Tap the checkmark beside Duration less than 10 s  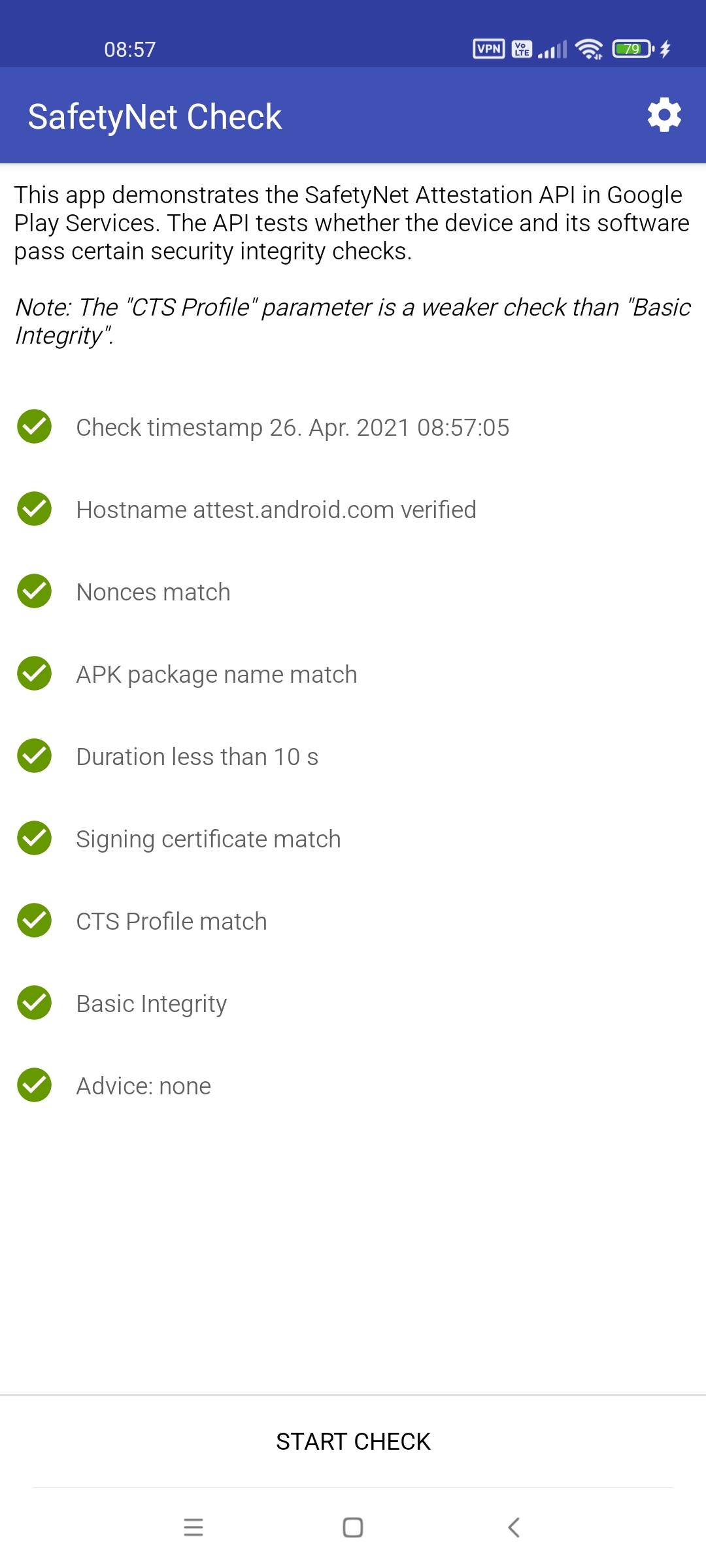[35, 756]
